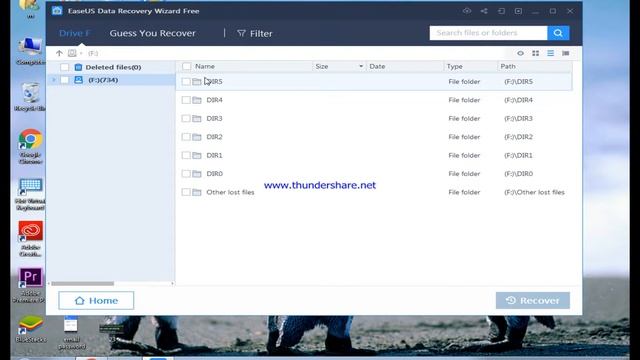Check the DIR1 folder checkbox
The image size is (640, 360).
[x=186, y=155]
